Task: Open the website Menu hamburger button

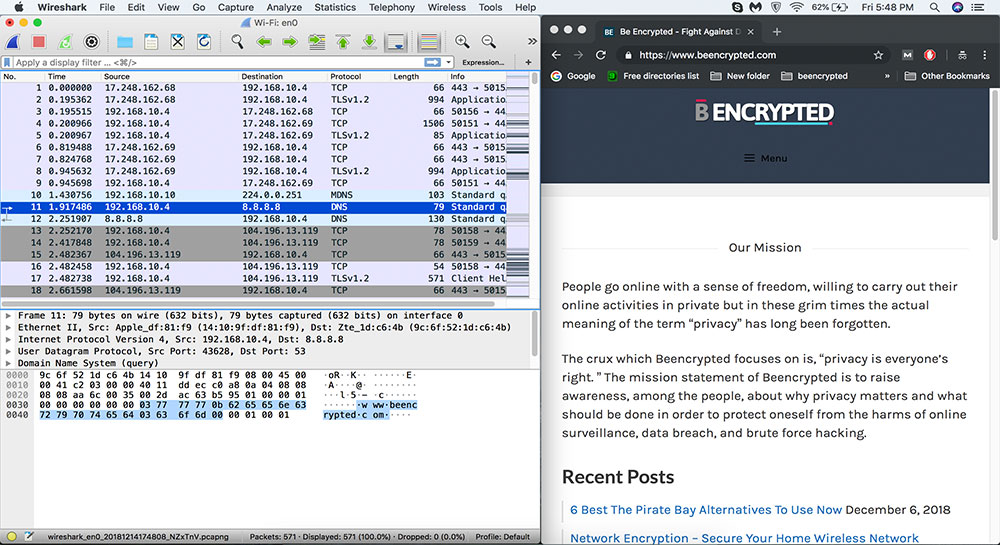Action: [x=765, y=158]
